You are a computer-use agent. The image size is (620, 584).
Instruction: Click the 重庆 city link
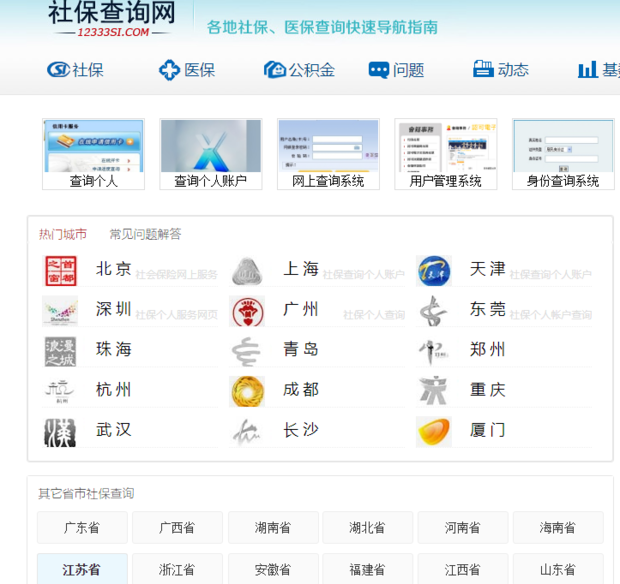click(x=488, y=390)
